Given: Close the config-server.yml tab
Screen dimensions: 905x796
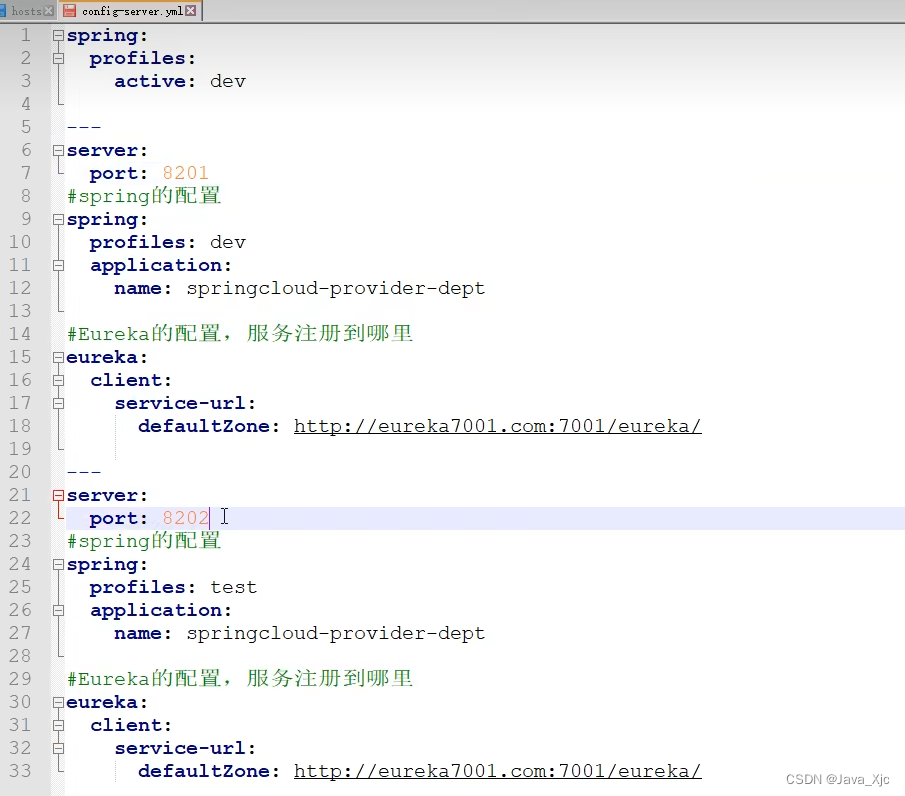Looking at the screenshot, I should [x=190, y=11].
